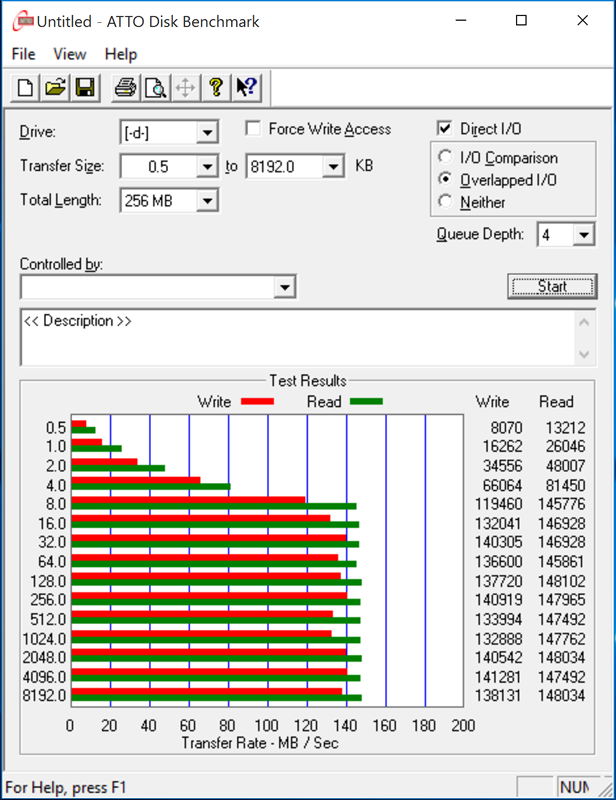Expand the Controlled by dropdown
The height and width of the screenshot is (800, 616).
[285, 287]
